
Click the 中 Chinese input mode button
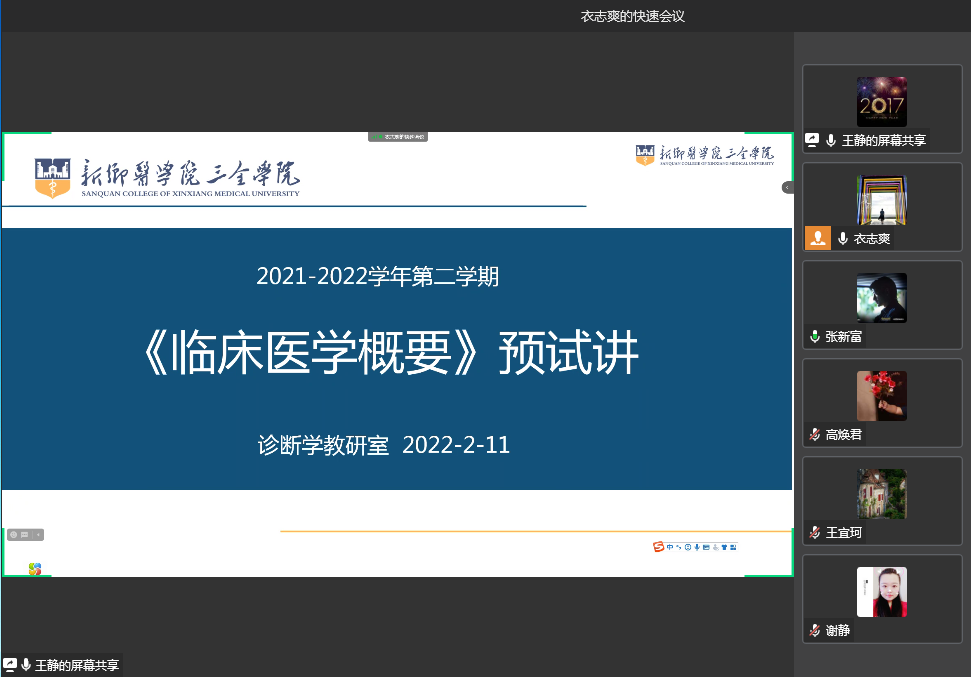[669, 546]
